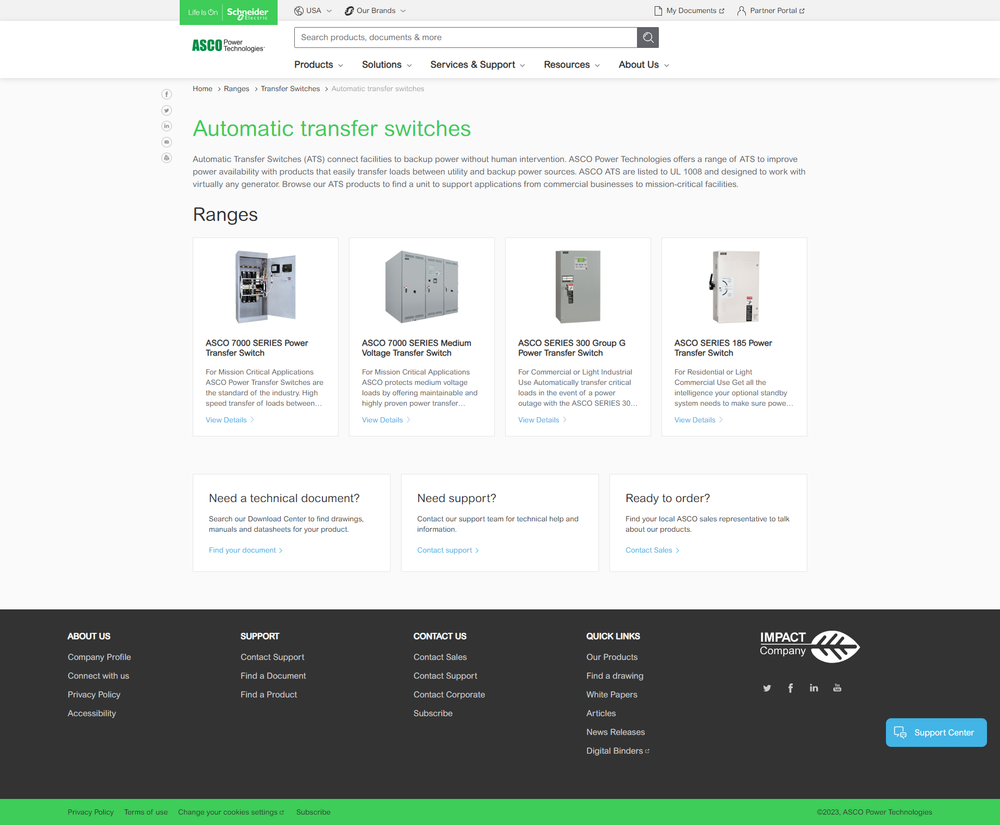
Task: Click Subscribe in green bottom bar
Action: (x=313, y=812)
